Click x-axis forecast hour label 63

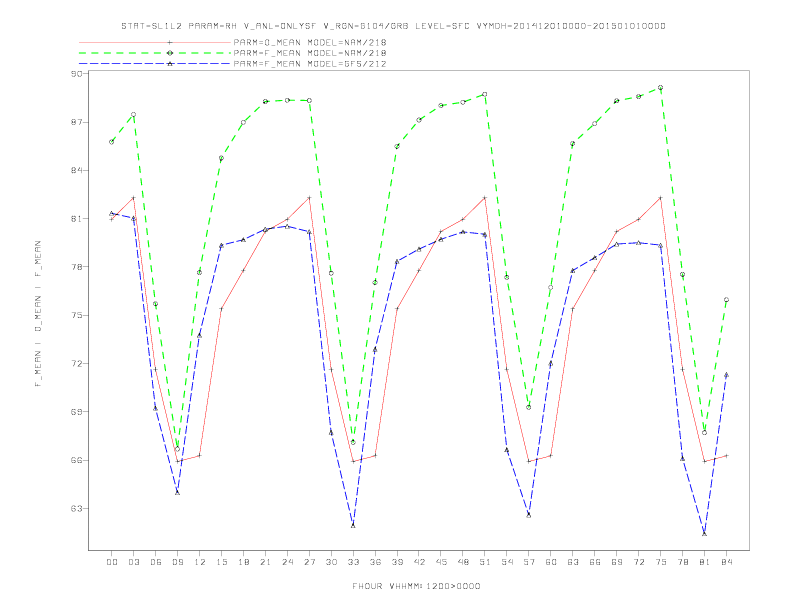tap(573, 562)
